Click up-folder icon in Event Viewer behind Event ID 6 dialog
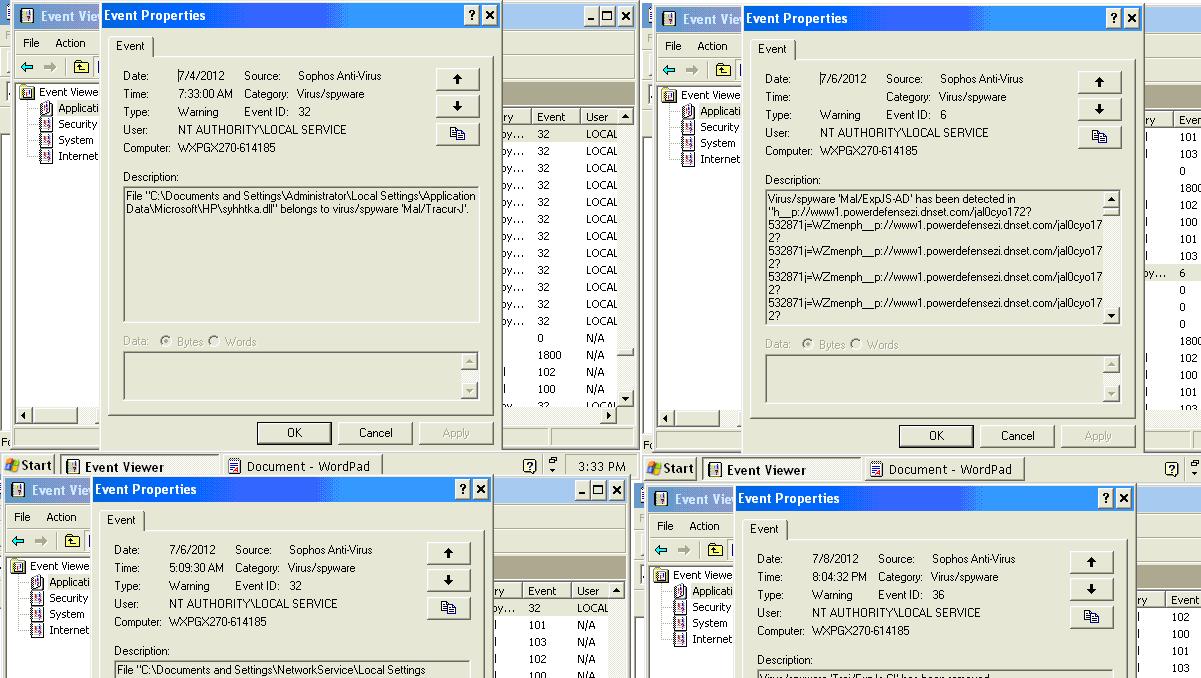 tap(723, 70)
